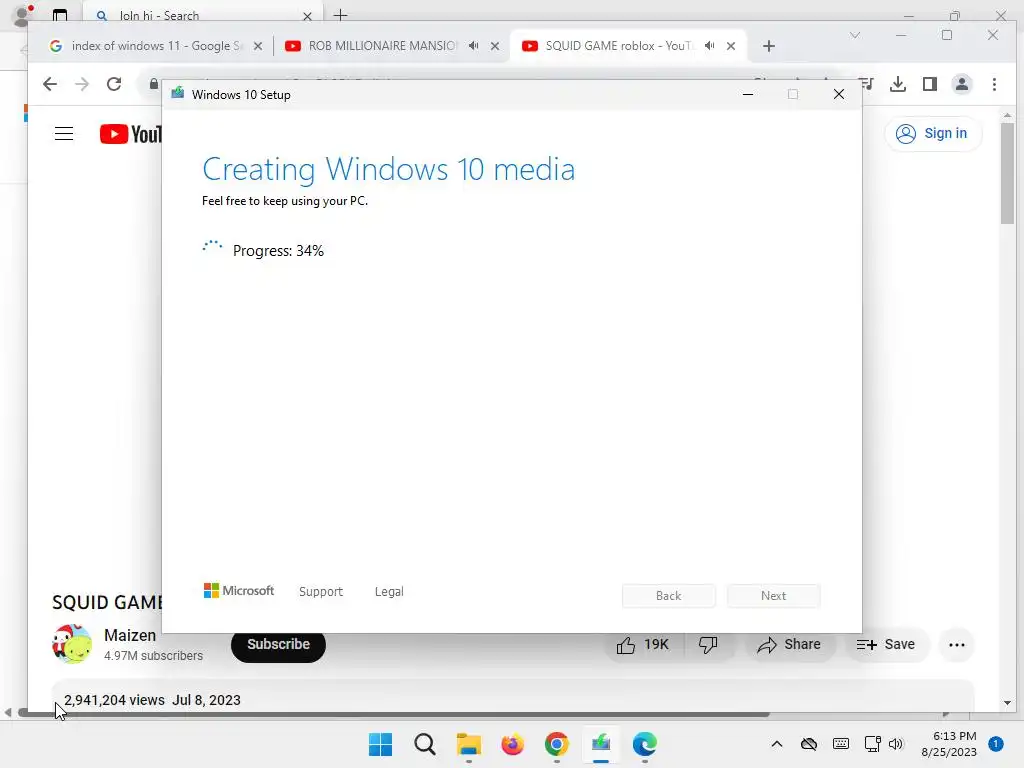Close the ROB MILLIONAIRE MANSION tab
Viewport: 1024px width, 768px height.
(x=495, y=46)
